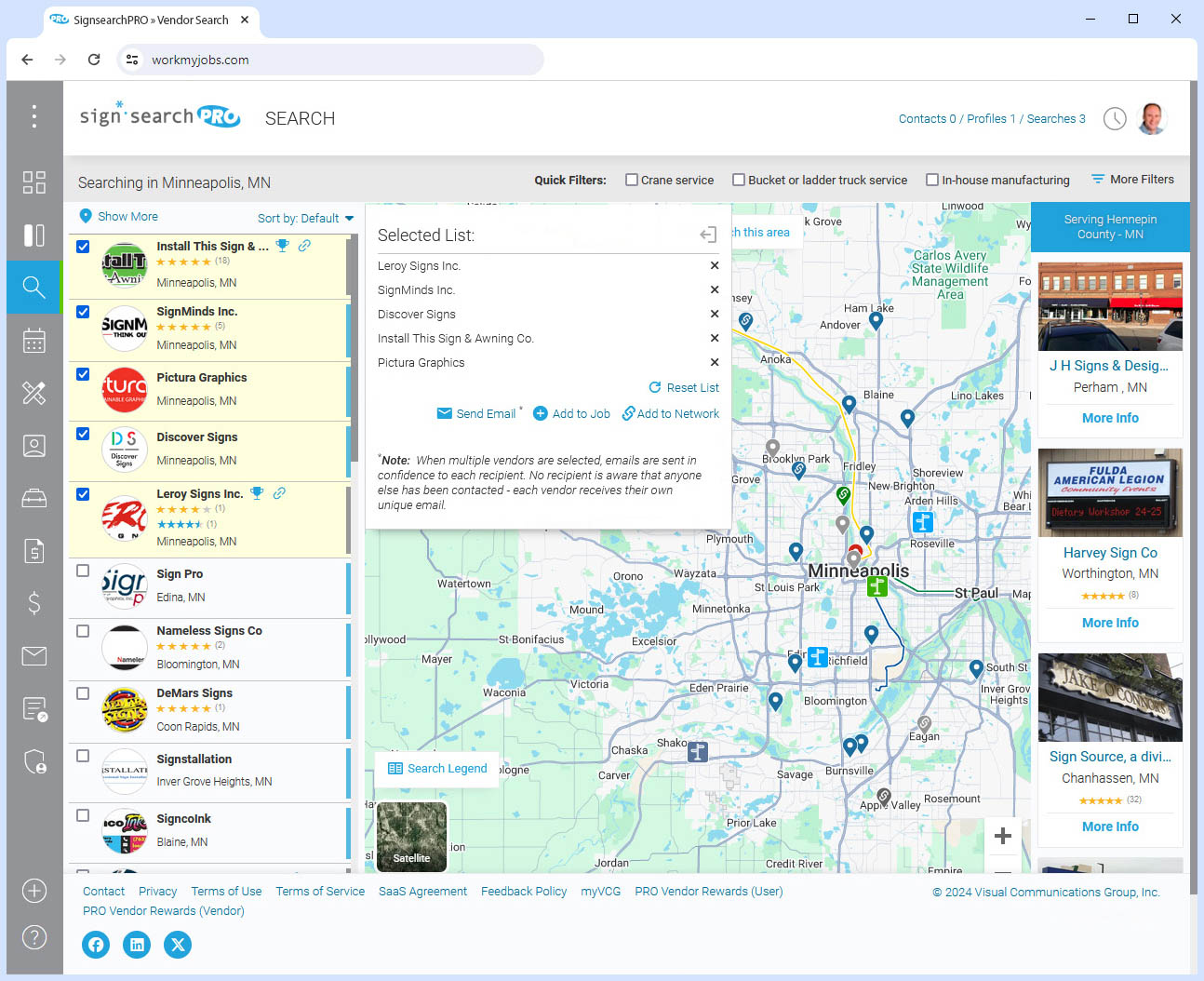The width and height of the screenshot is (1204, 981).
Task: Select the magnifier Search sidebar icon
Action: [x=34, y=287]
